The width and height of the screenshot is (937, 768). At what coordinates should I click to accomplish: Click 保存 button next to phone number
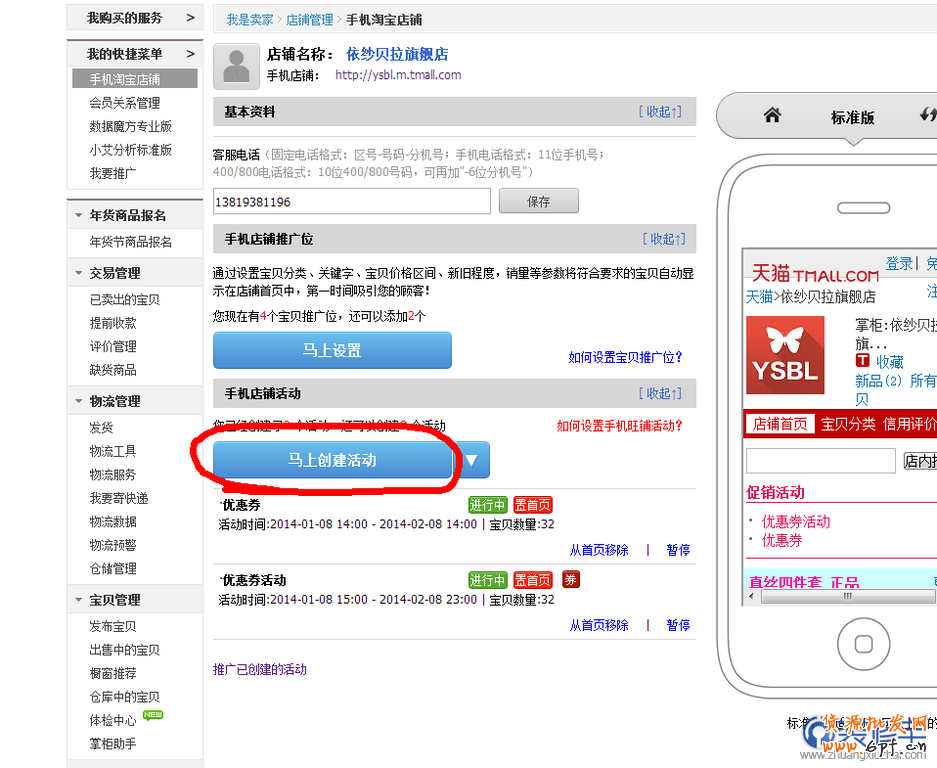[538, 201]
